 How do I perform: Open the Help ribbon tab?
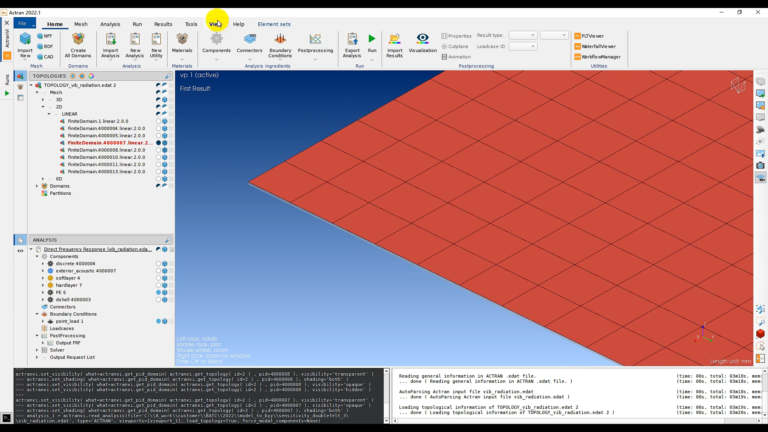pos(239,24)
